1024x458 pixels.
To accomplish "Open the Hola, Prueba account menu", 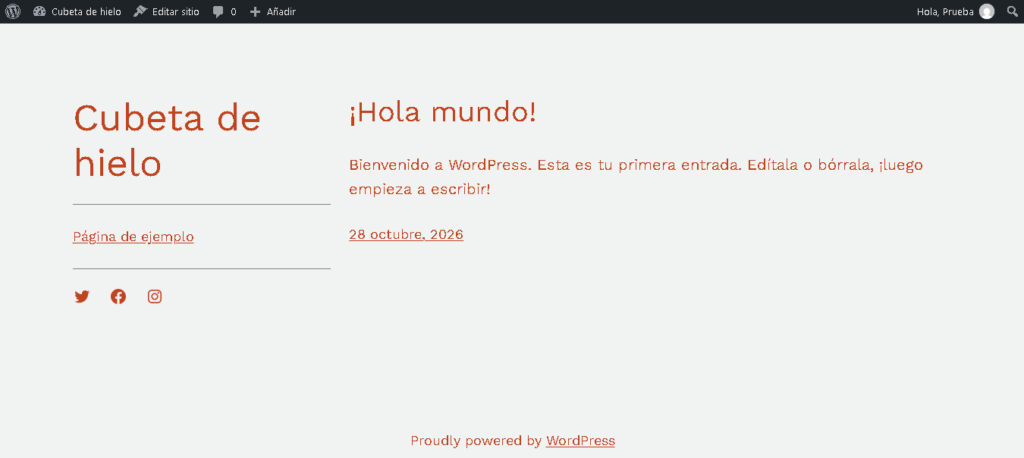I will click(x=955, y=11).
